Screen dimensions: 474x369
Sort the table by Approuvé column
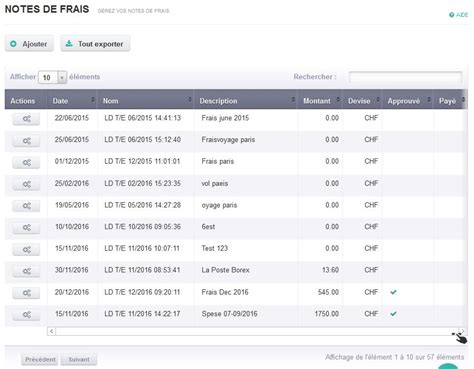[408, 100]
